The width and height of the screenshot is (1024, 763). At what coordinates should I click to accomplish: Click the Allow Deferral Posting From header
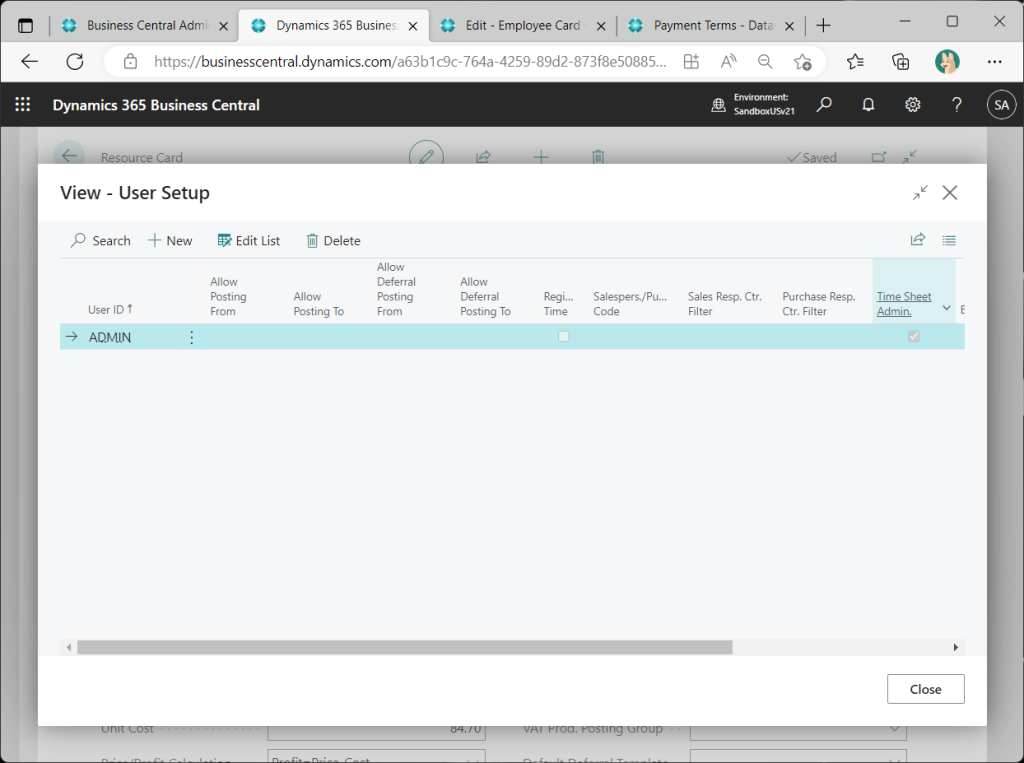[396, 289]
